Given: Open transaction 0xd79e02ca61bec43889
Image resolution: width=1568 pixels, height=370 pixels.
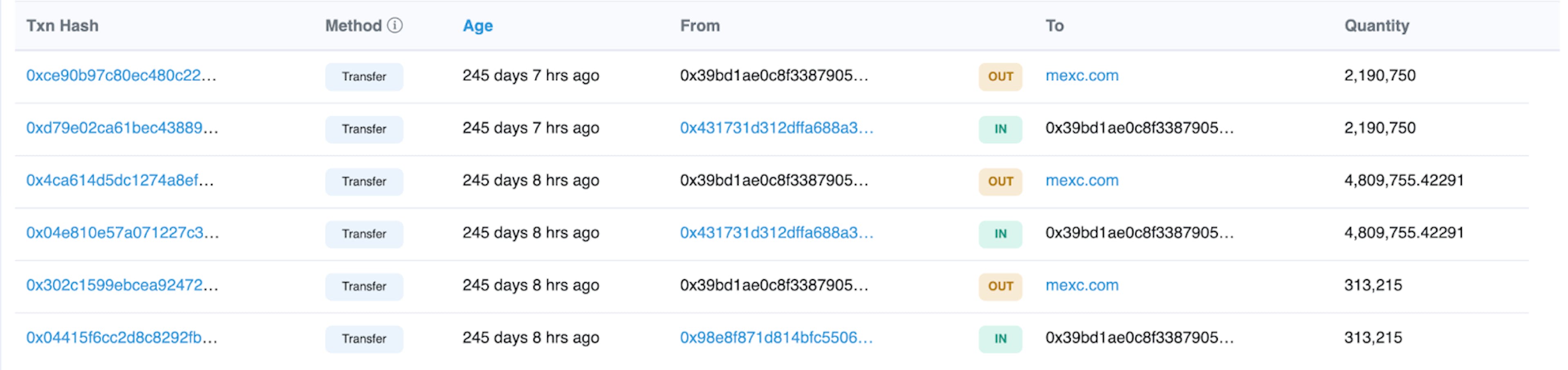Looking at the screenshot, I should [x=122, y=128].
